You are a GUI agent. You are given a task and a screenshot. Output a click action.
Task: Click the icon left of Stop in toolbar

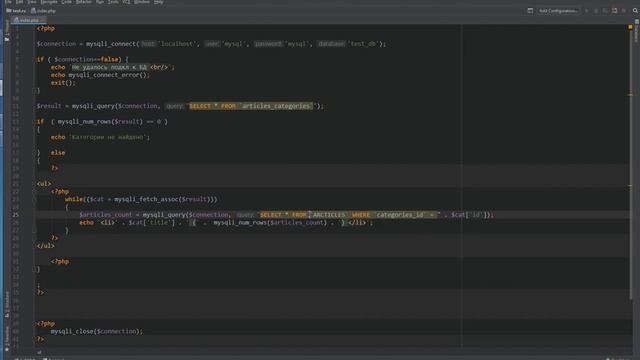tap(615, 11)
